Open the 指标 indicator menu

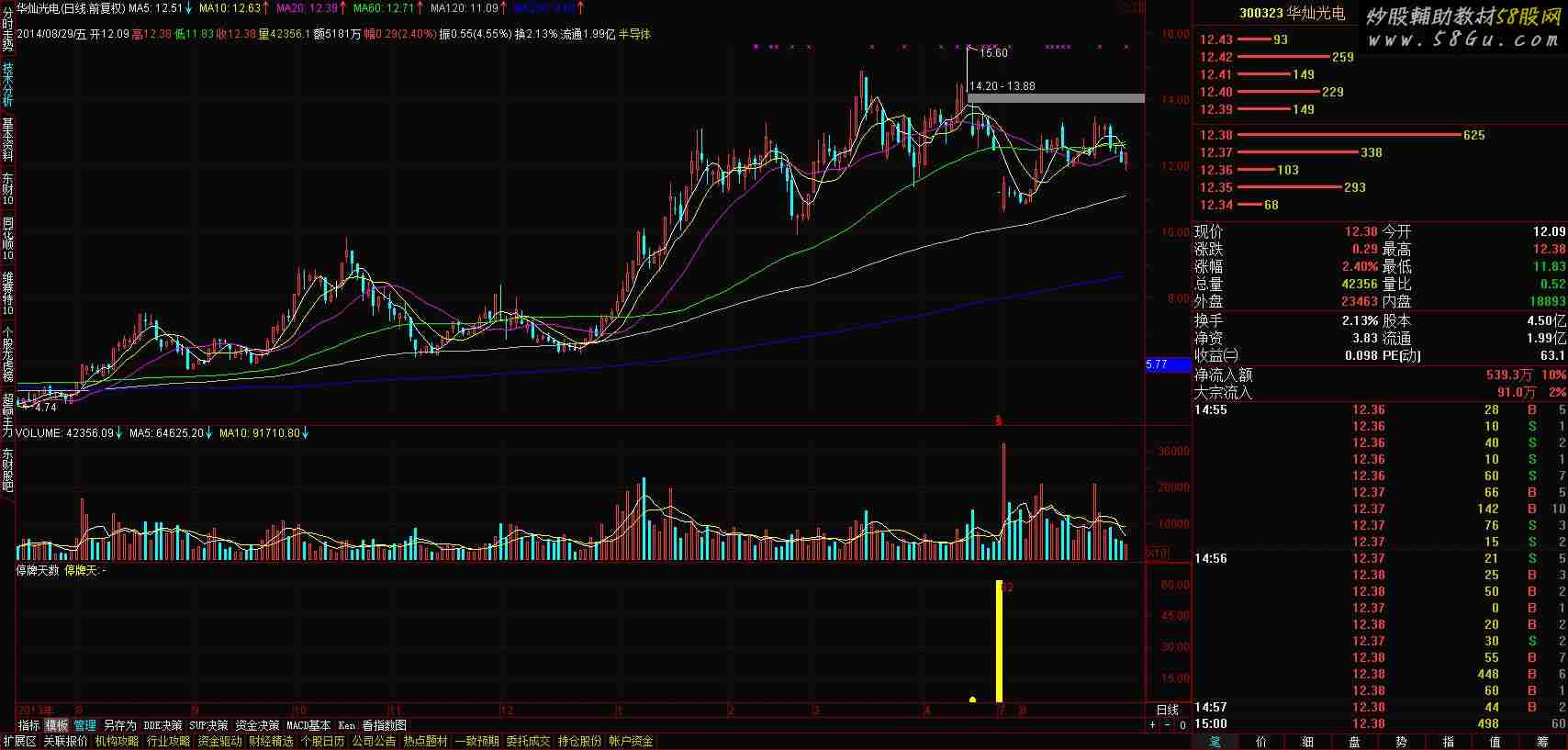click(29, 725)
